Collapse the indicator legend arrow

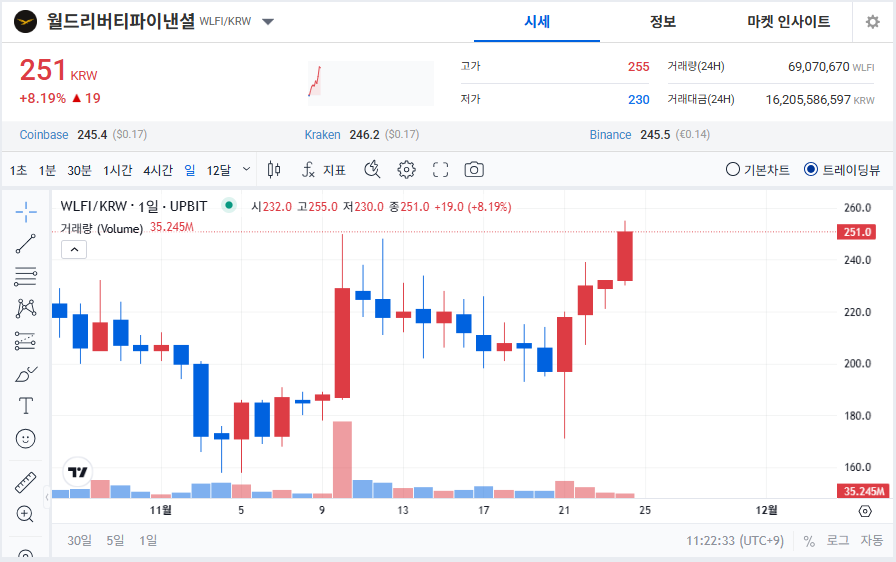(x=74, y=250)
